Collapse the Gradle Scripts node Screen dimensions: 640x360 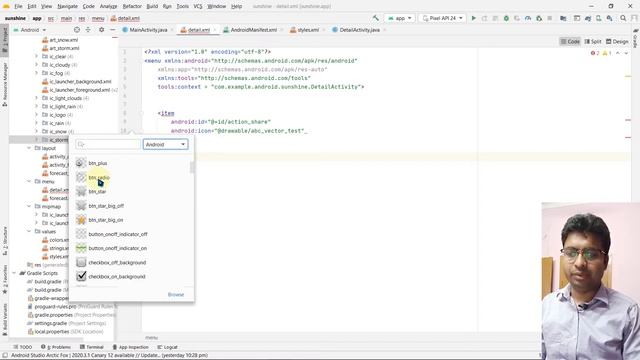[x=14, y=273]
